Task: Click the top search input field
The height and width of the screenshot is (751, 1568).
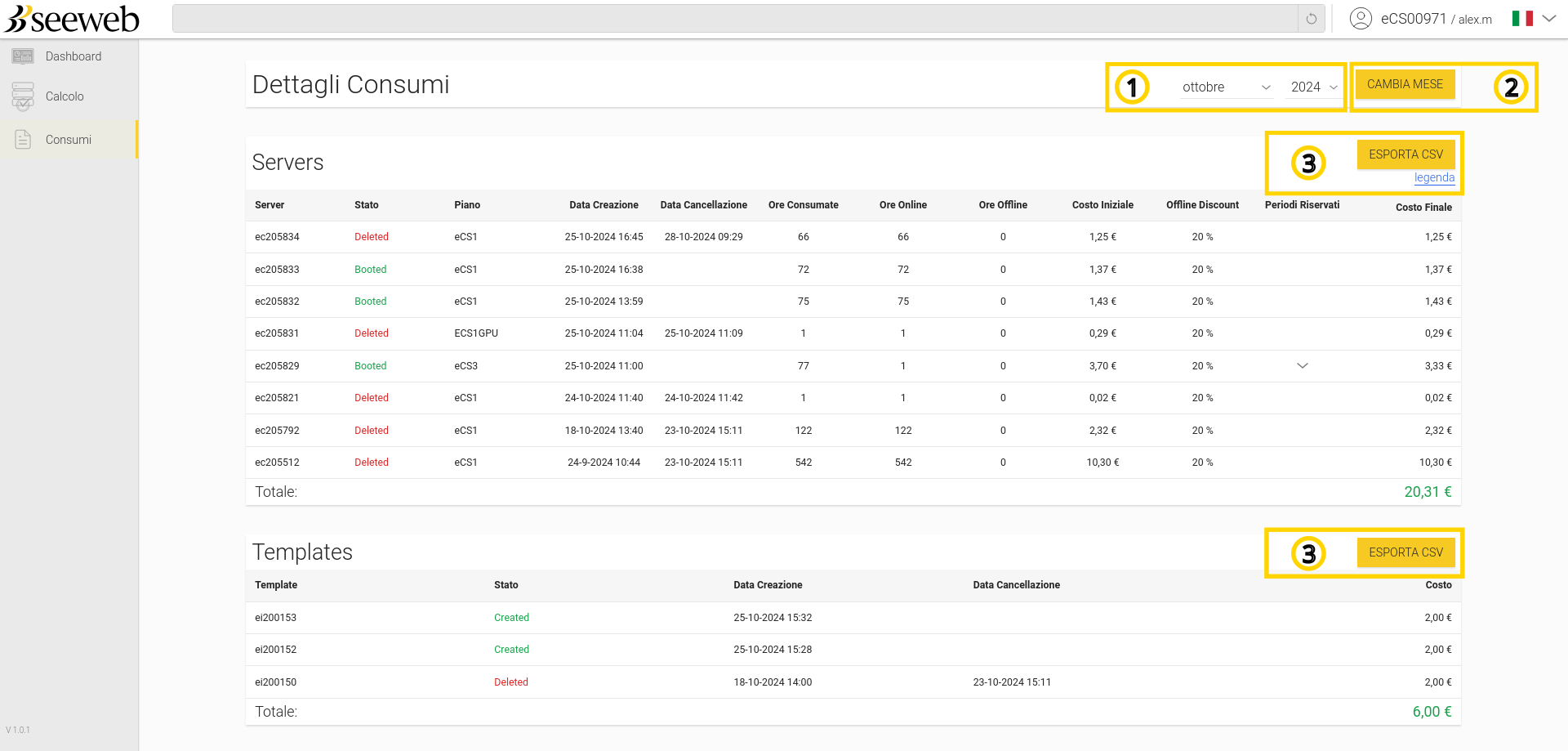Action: pyautogui.click(x=735, y=19)
